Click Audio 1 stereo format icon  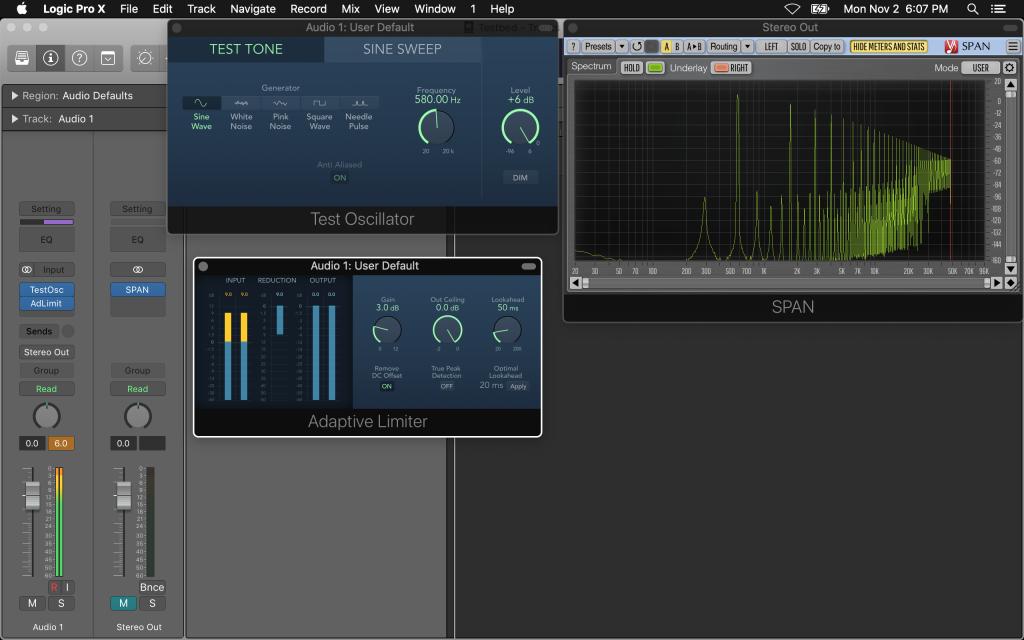(27, 270)
